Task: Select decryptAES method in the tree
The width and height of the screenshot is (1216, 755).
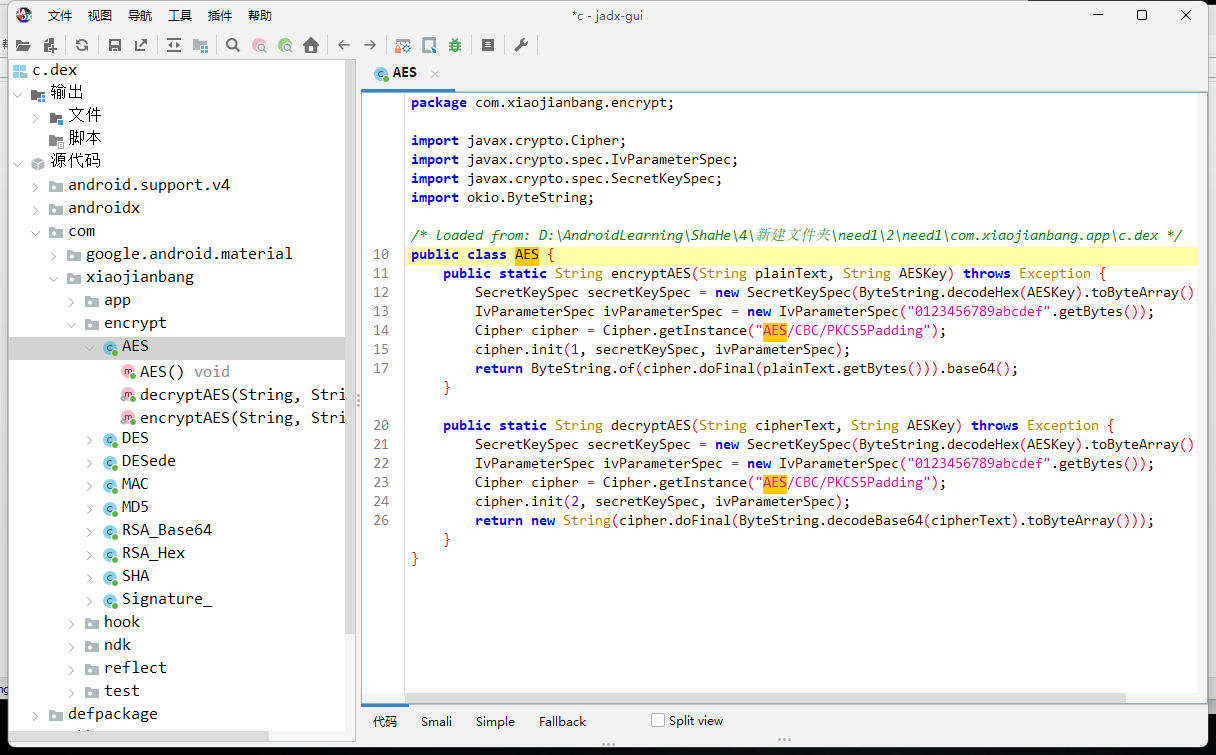Action: tap(240, 395)
